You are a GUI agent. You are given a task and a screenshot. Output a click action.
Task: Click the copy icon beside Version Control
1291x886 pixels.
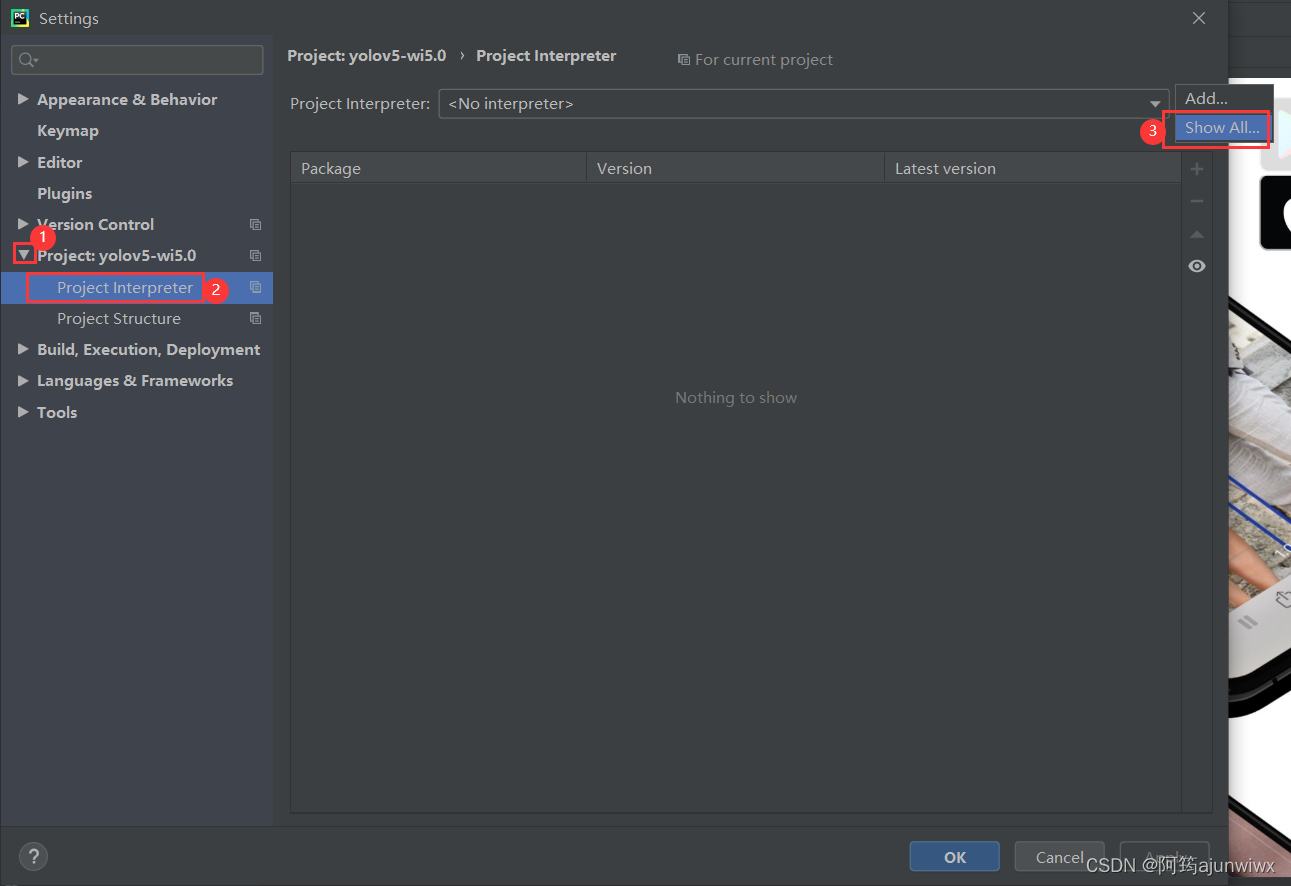[x=255, y=224]
